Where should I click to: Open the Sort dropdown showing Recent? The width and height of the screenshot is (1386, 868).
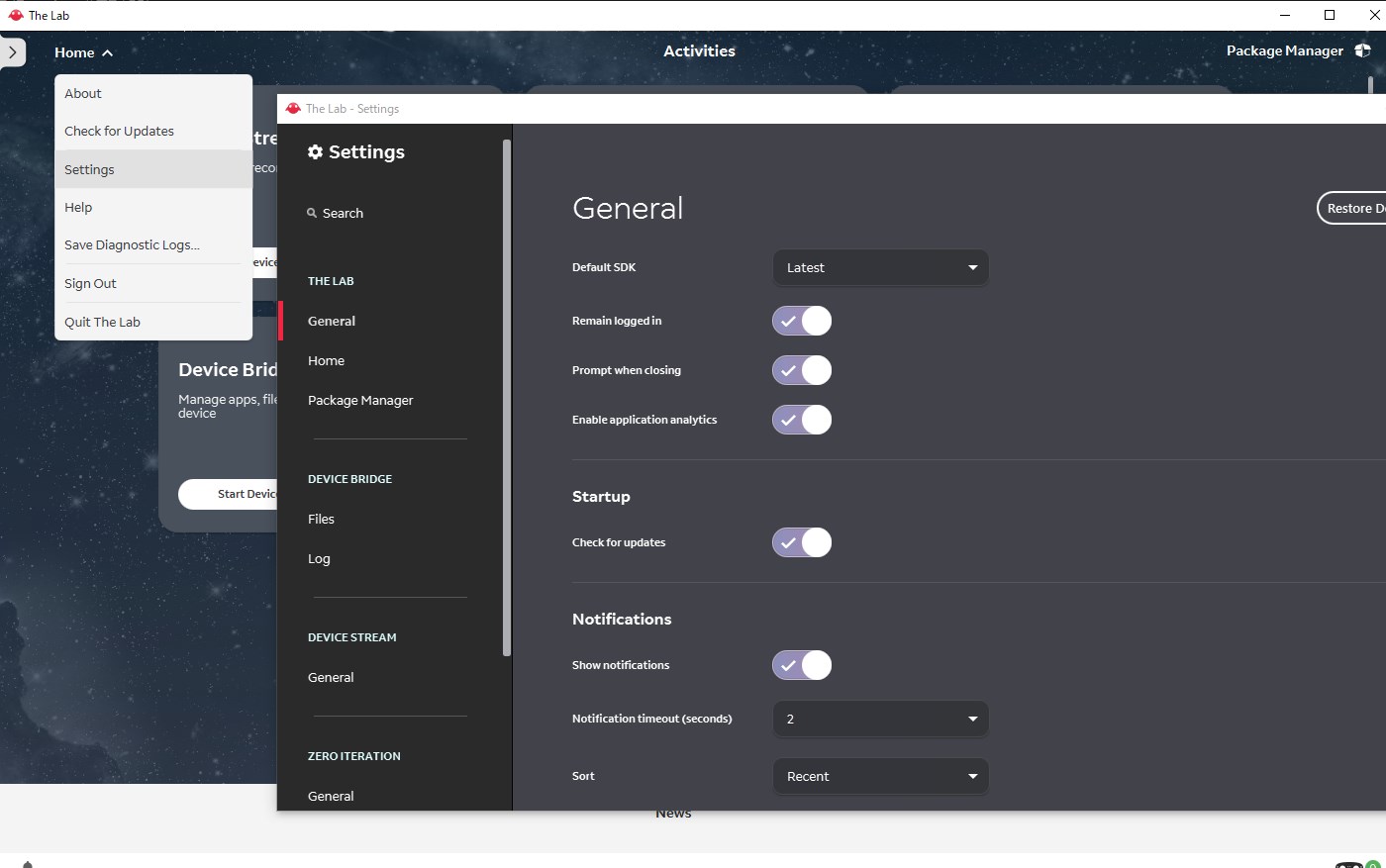tap(880, 776)
